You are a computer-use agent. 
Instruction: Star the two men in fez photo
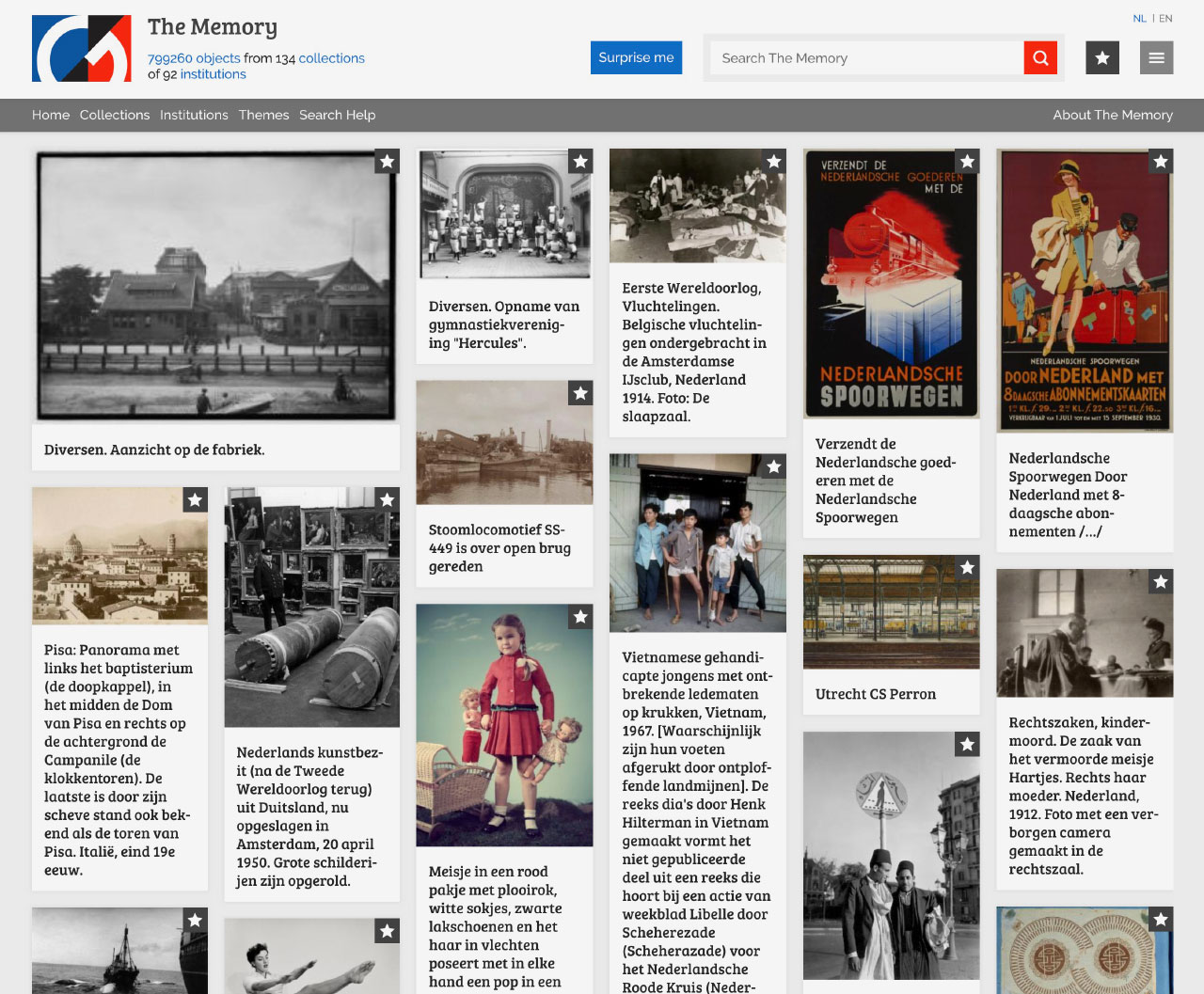(x=967, y=745)
